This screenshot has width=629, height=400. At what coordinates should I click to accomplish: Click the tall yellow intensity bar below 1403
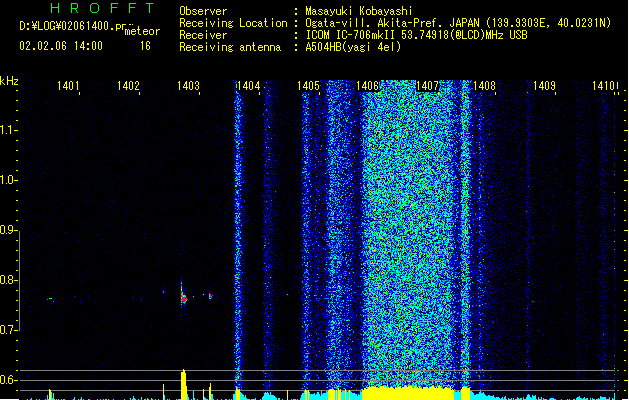tap(184, 384)
